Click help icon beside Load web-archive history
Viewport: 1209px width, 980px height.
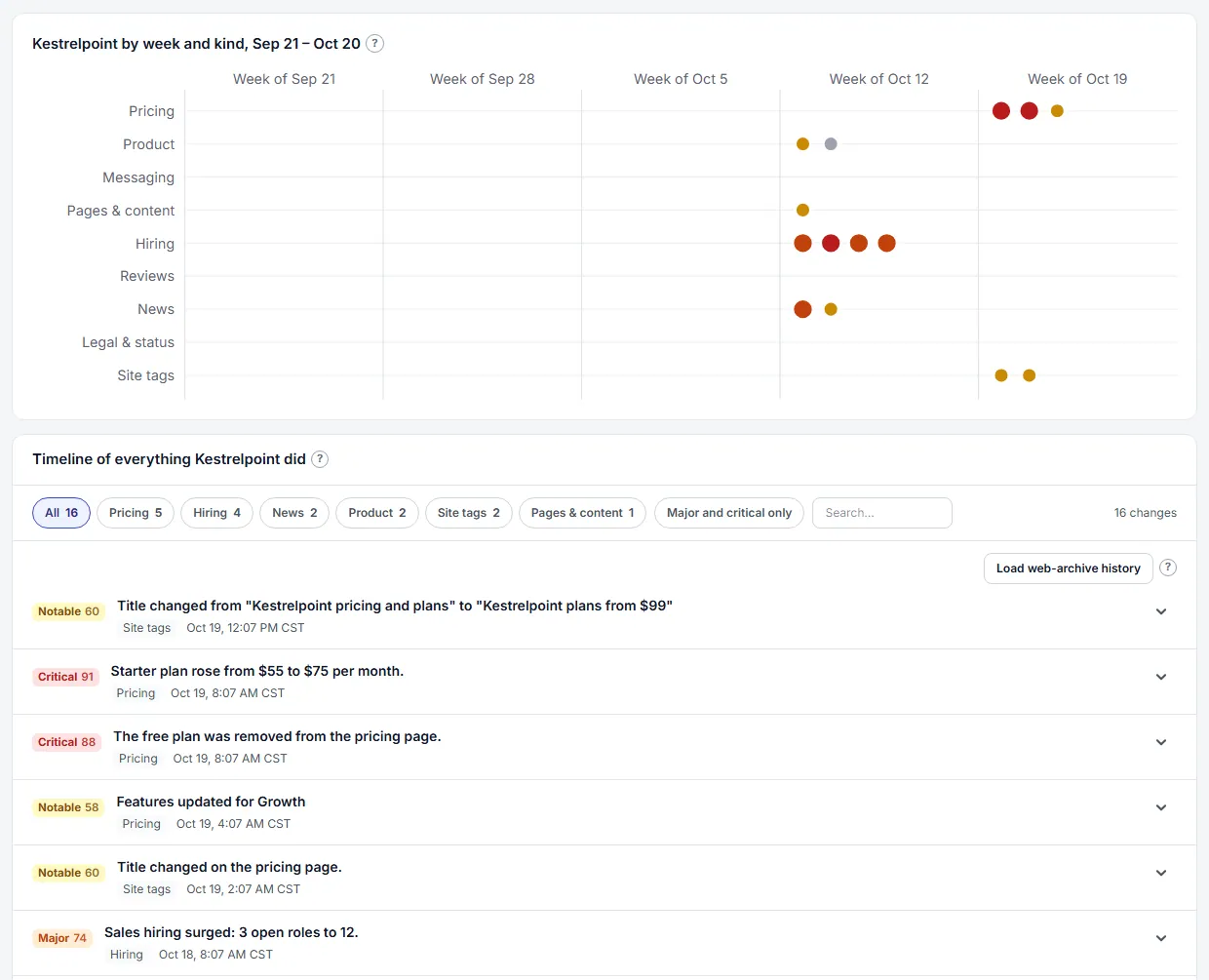point(1168,568)
